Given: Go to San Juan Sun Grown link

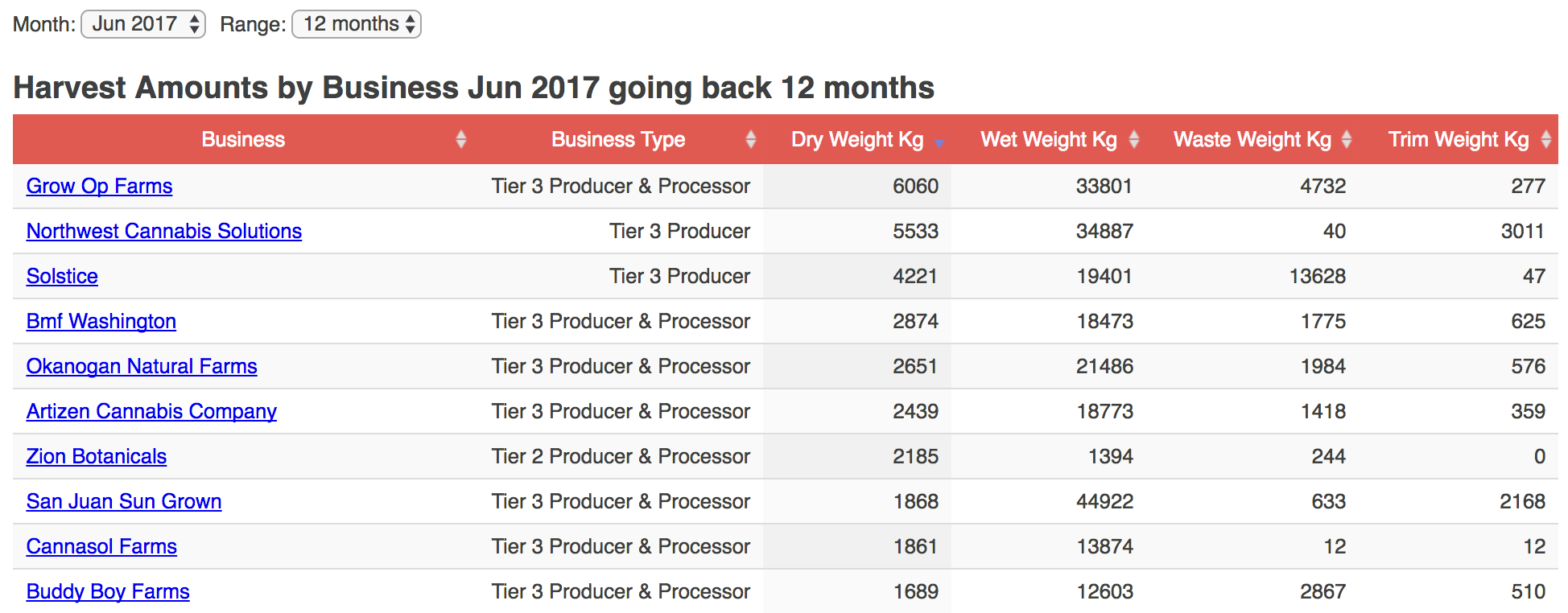Looking at the screenshot, I should [x=123, y=501].
